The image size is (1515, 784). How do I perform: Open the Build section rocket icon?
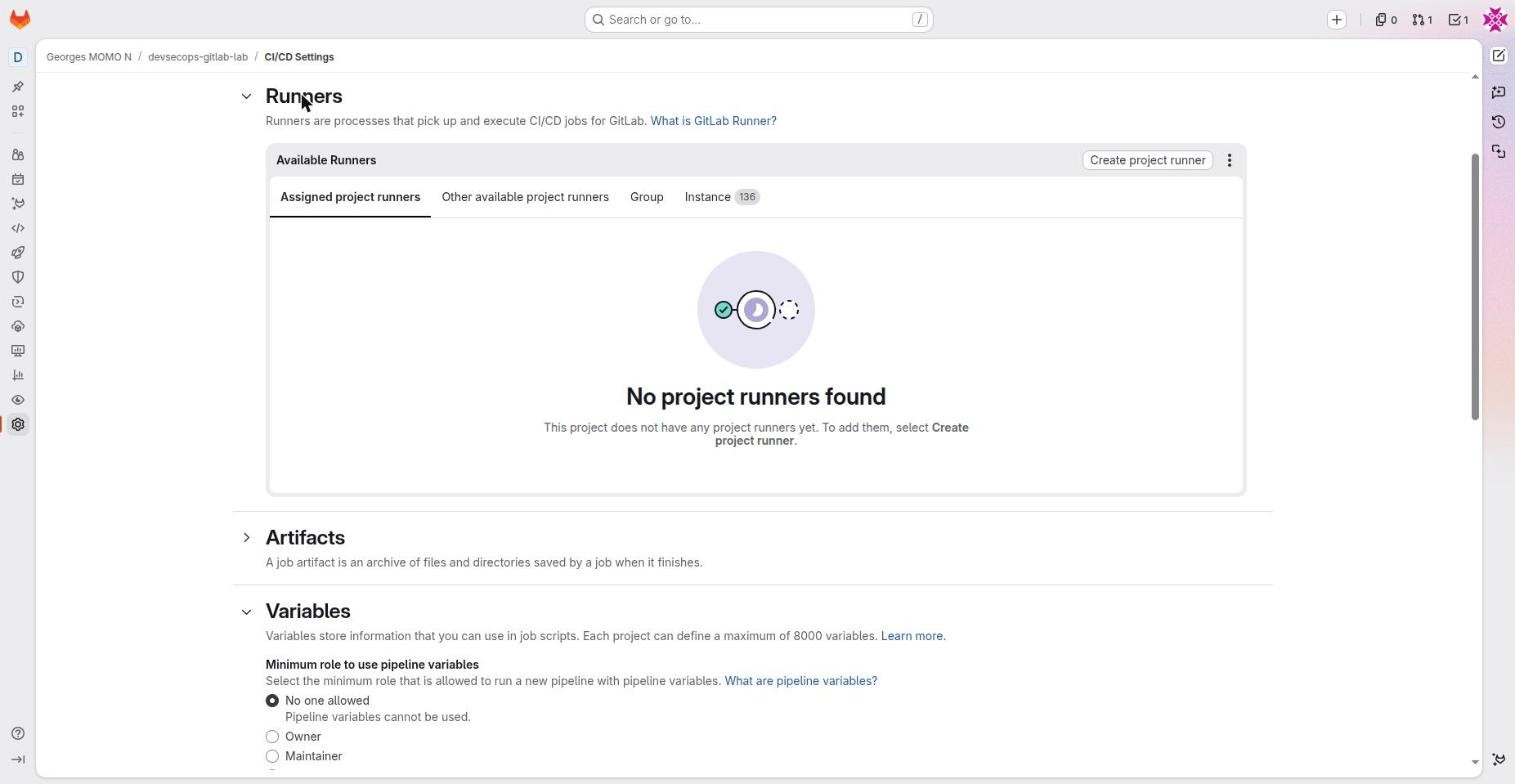[17, 253]
